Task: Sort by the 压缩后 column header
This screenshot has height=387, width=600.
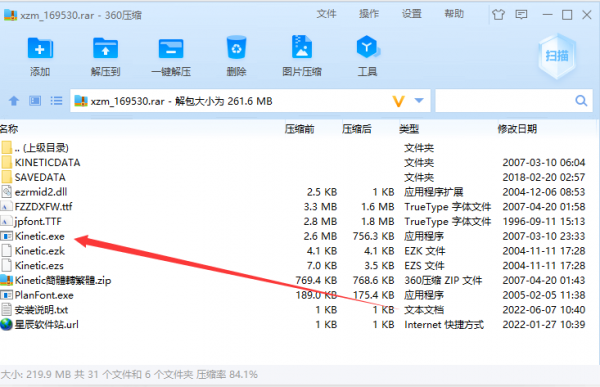Action: pos(357,129)
